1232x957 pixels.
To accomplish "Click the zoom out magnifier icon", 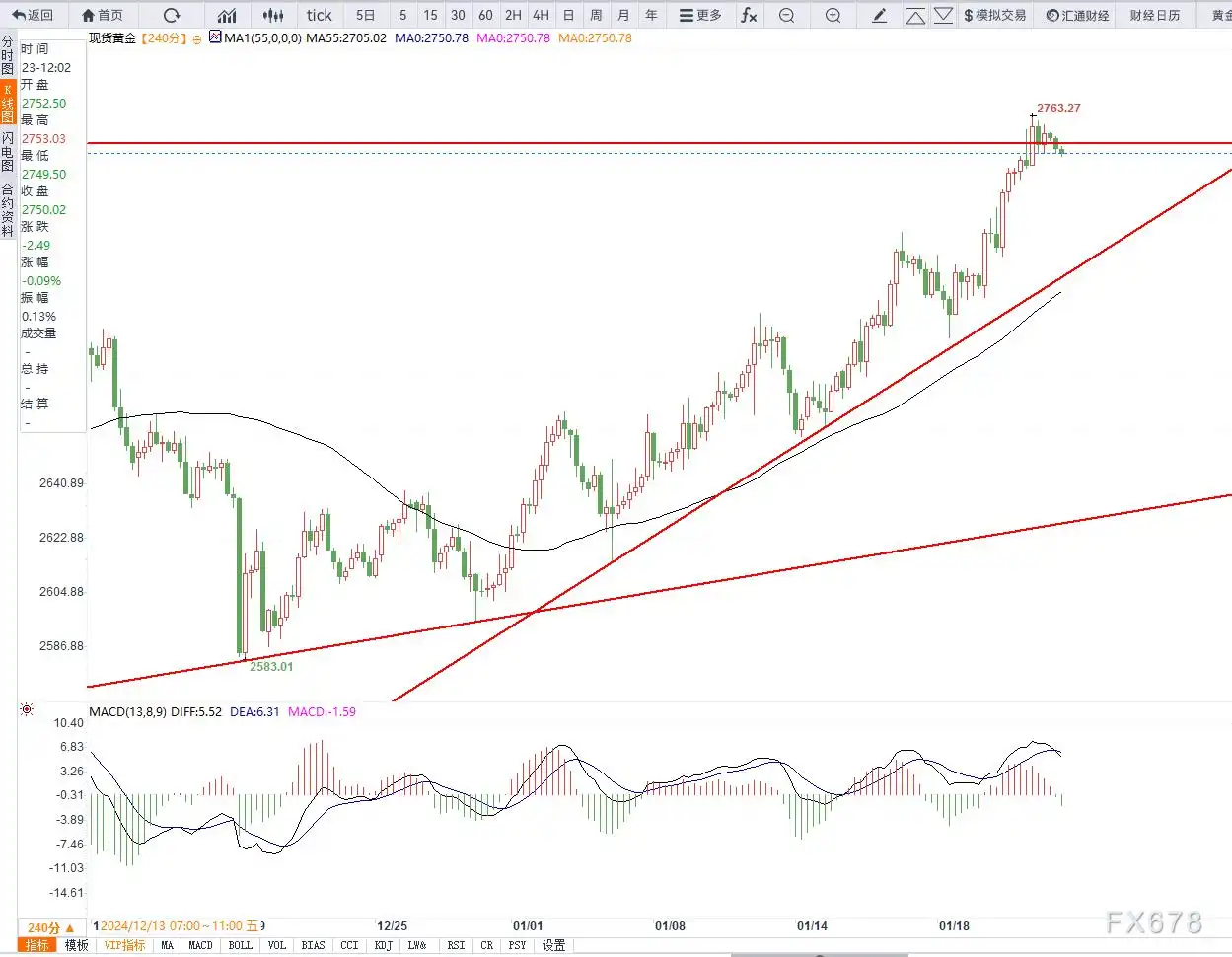I will coord(786,15).
